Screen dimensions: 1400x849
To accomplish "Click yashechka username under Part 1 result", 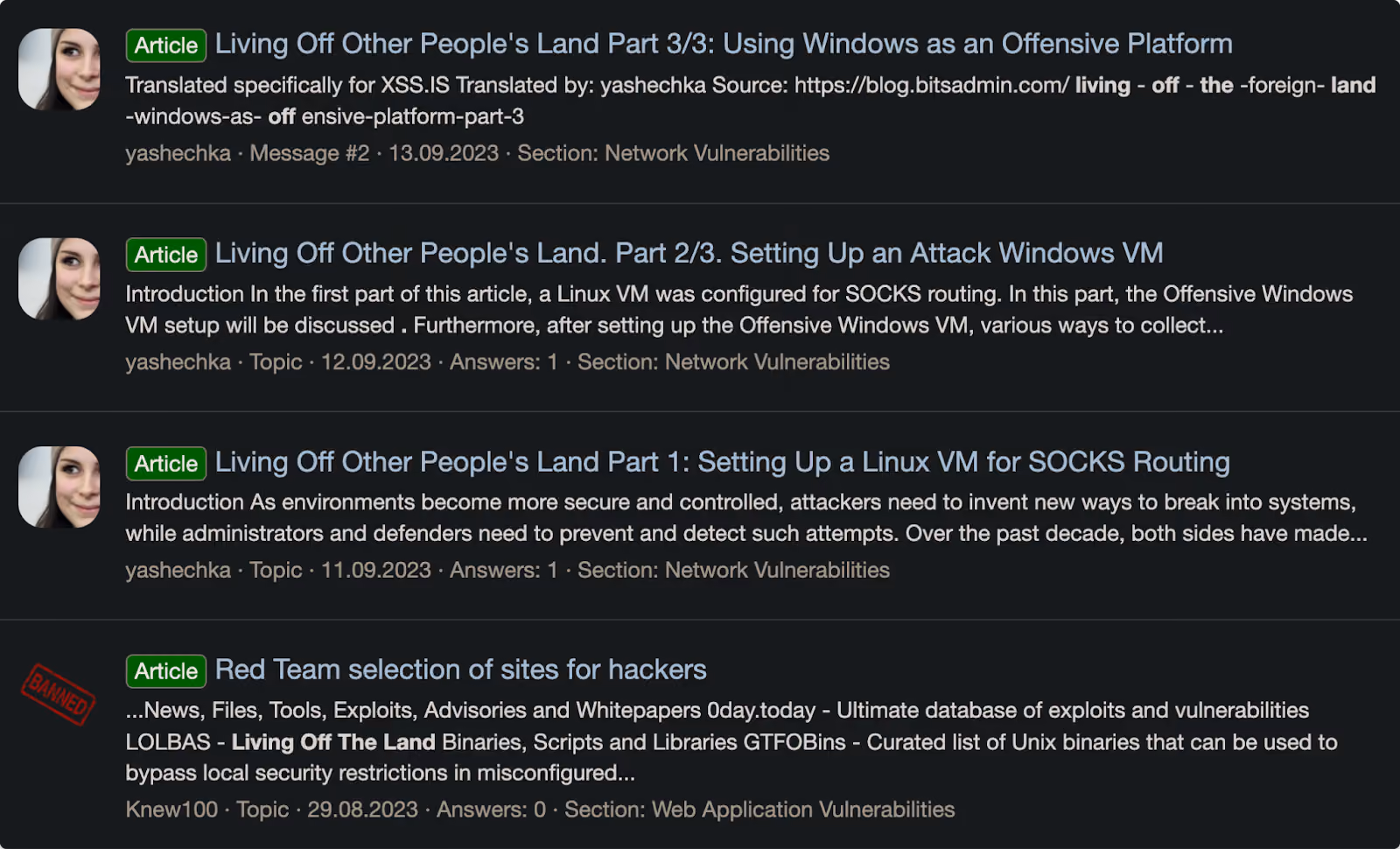I will point(178,570).
